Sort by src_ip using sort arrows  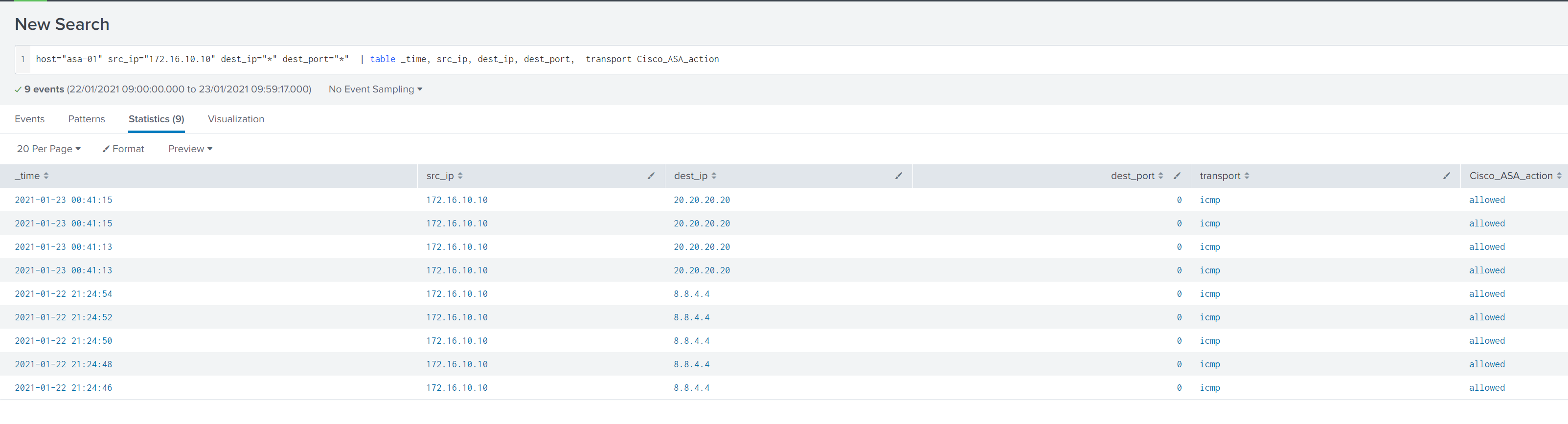tap(460, 176)
